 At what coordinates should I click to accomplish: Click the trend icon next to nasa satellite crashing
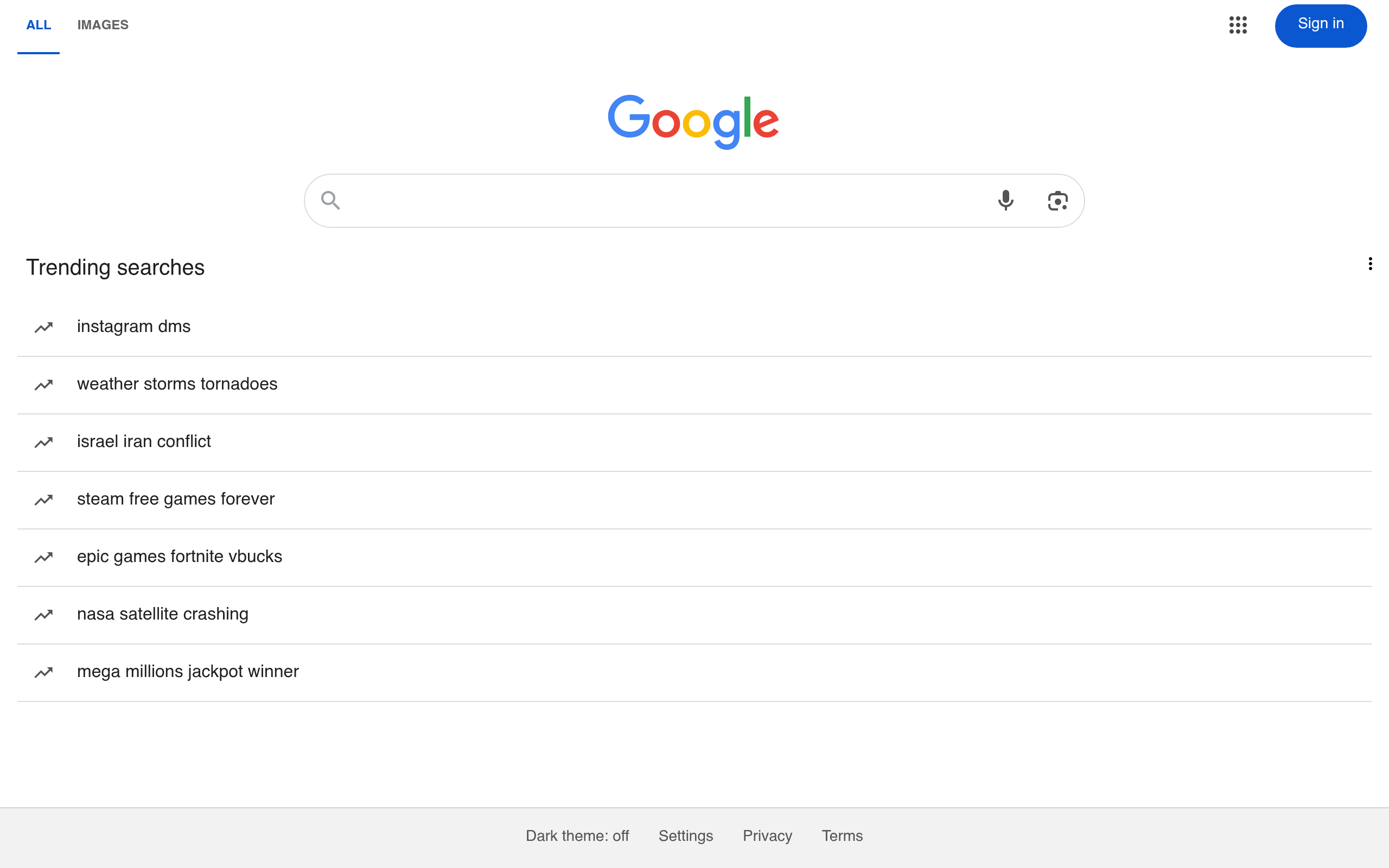[44, 614]
